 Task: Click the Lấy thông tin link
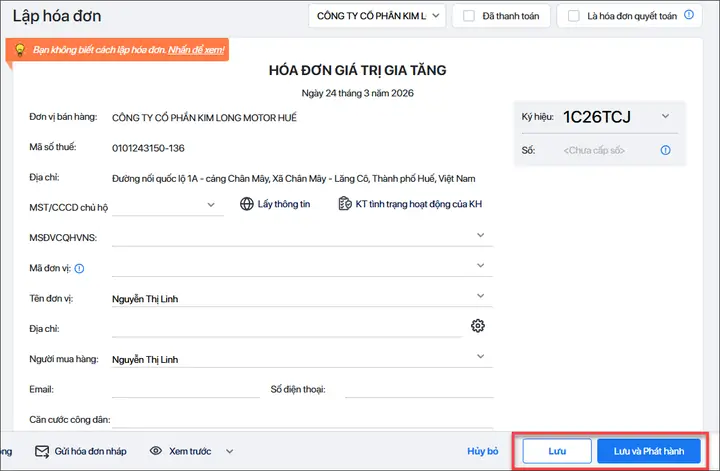pyautogui.click(x=284, y=204)
